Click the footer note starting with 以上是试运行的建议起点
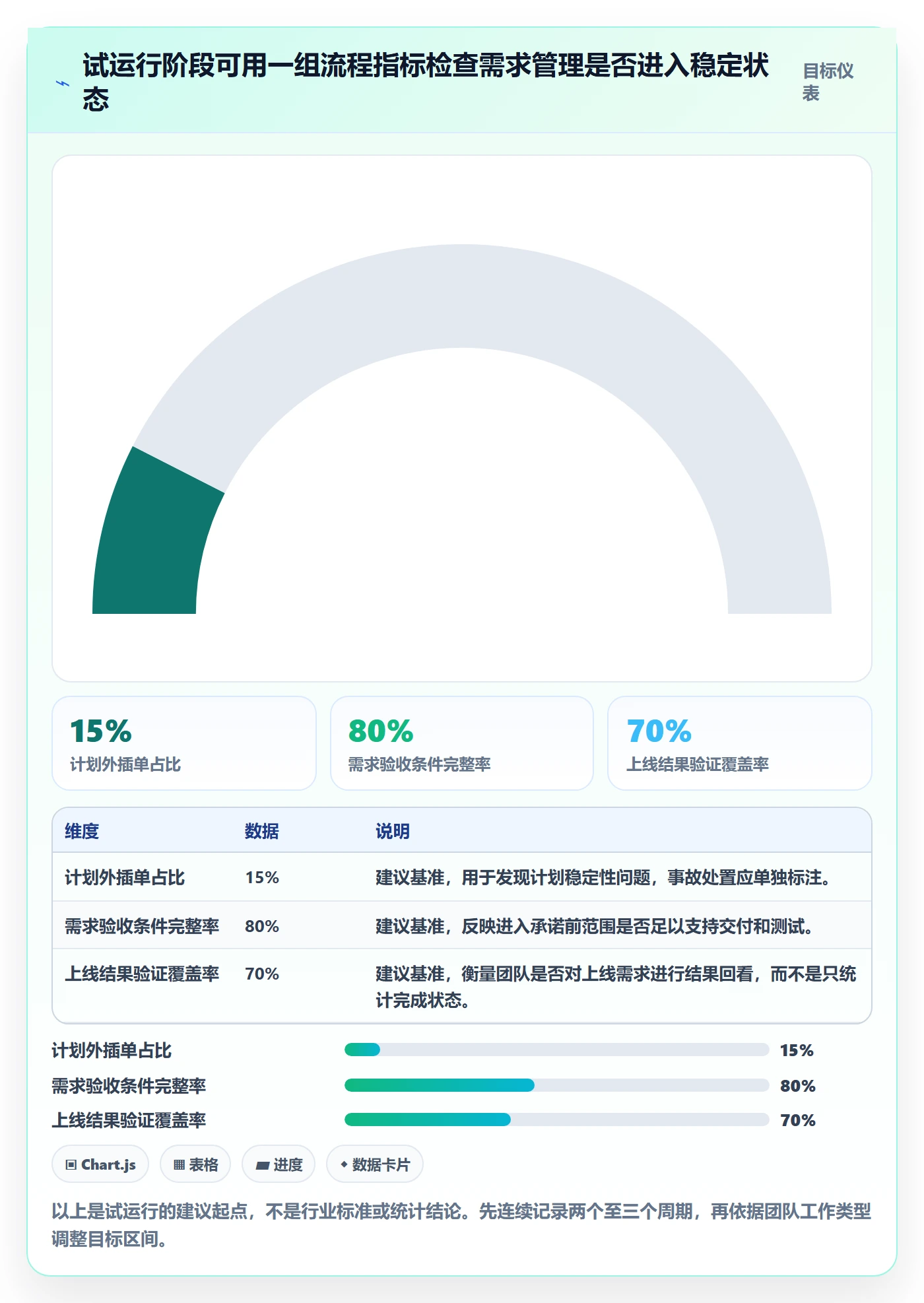The width and height of the screenshot is (924, 1303). 461,1225
